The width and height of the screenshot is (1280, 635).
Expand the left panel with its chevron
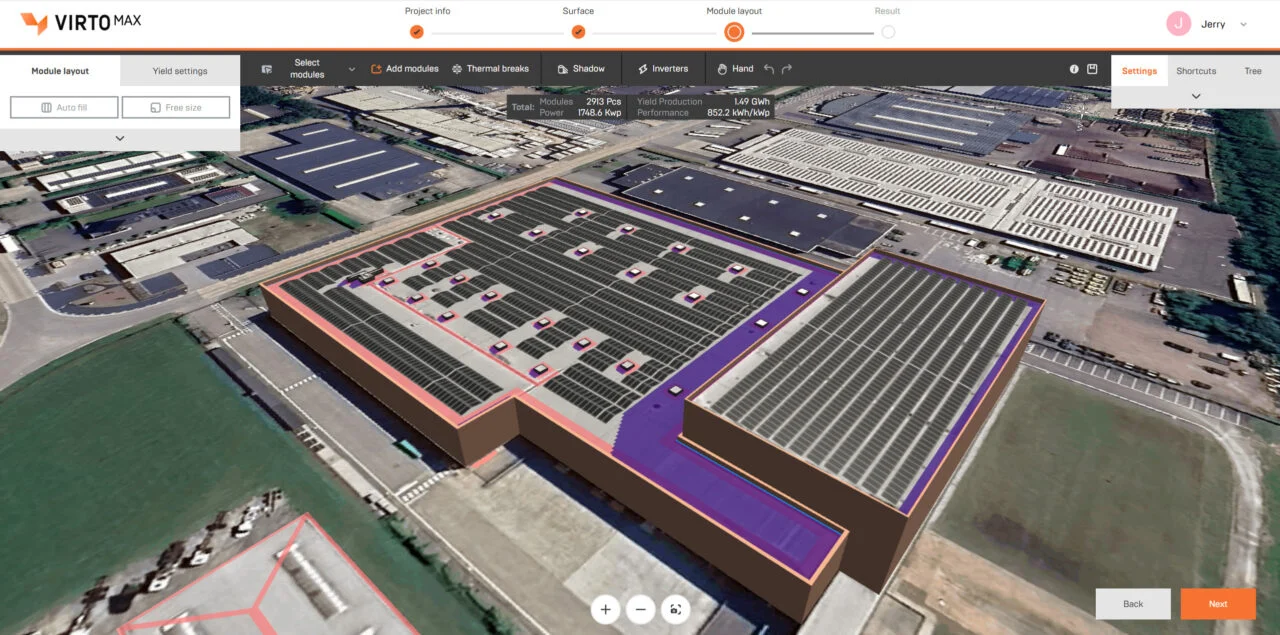120,138
